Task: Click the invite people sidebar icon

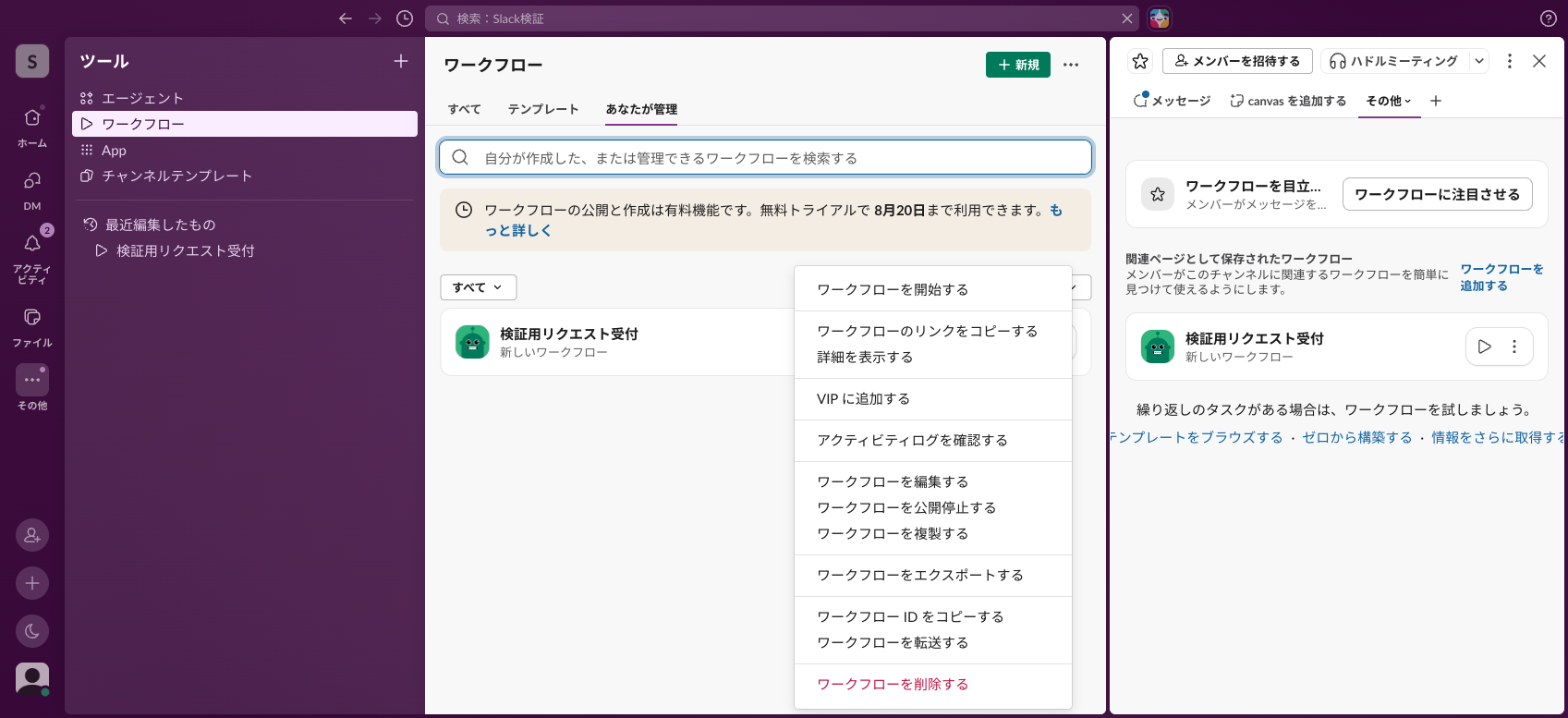Action: coord(32,535)
